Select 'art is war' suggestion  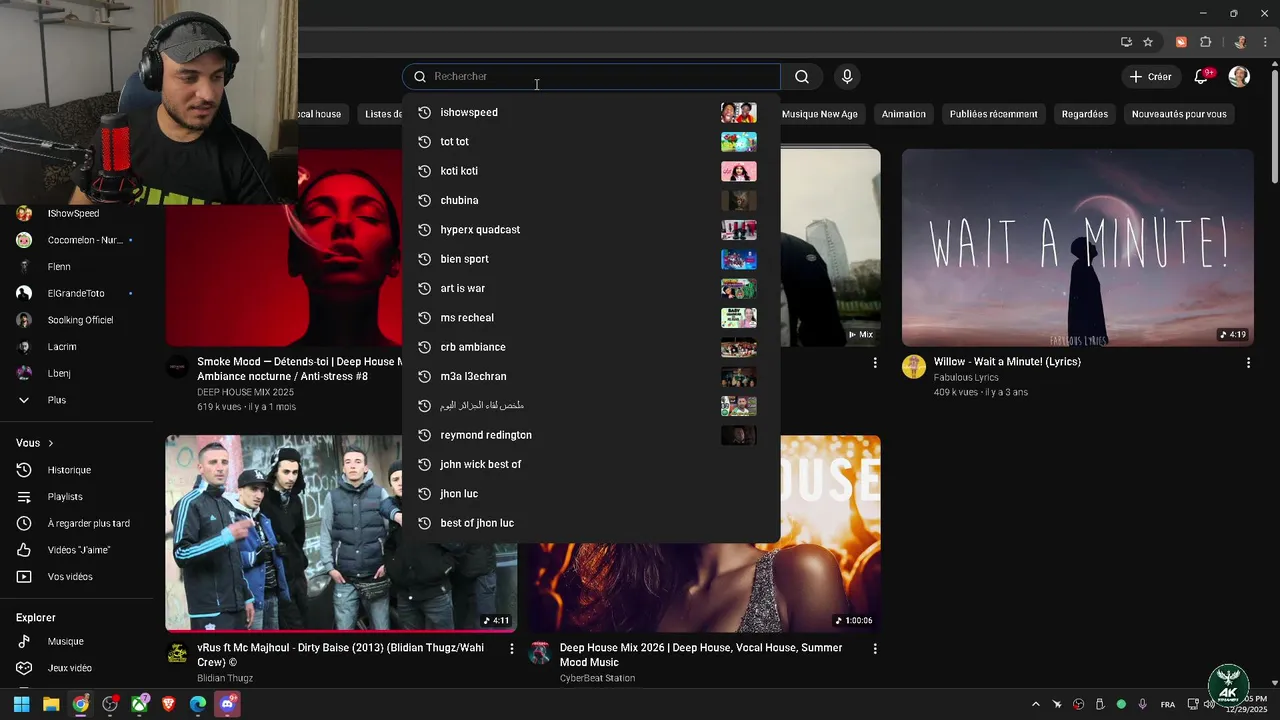point(592,288)
